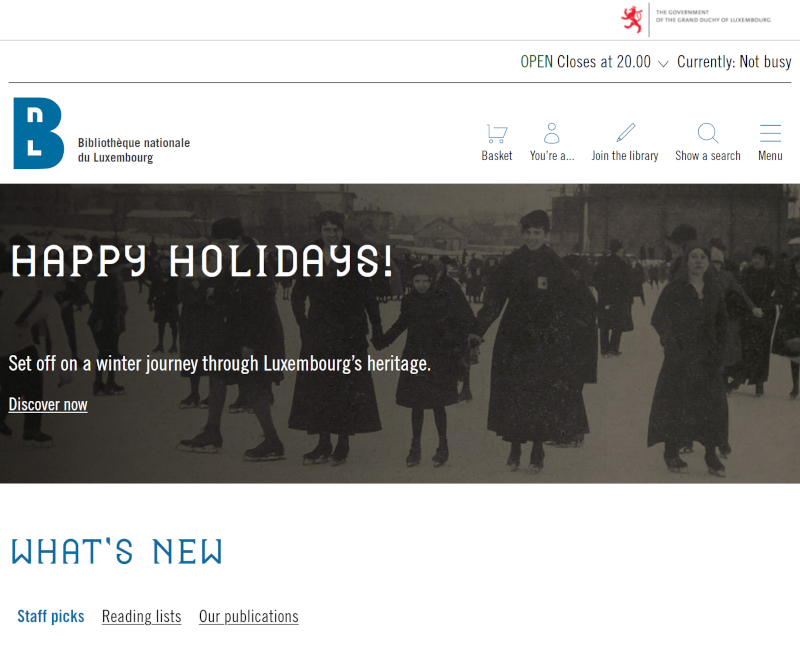Follow the Discover now link
Image resolution: width=800 pixels, height=649 pixels.
click(48, 405)
